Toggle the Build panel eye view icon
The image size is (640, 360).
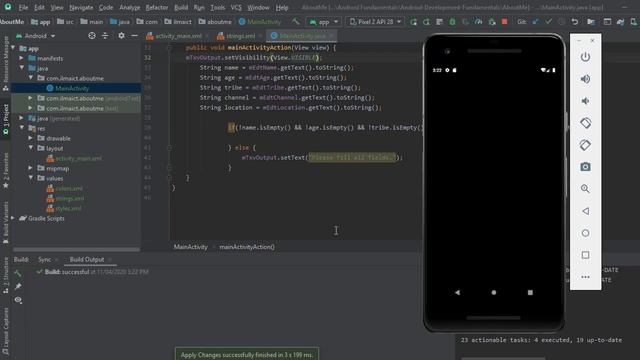(18, 300)
